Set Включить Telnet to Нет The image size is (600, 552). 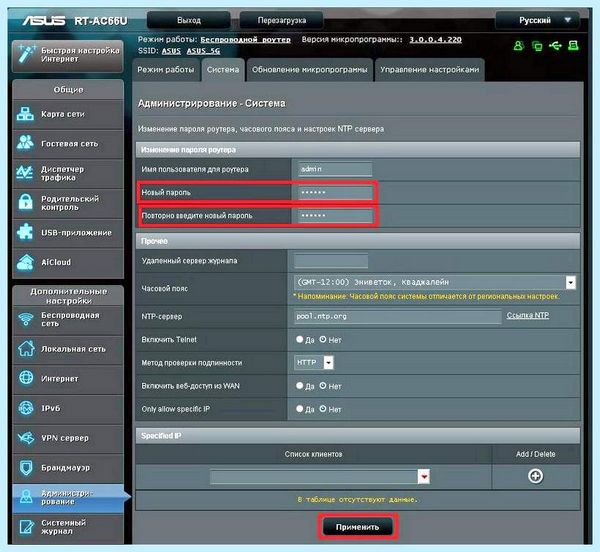[323, 339]
